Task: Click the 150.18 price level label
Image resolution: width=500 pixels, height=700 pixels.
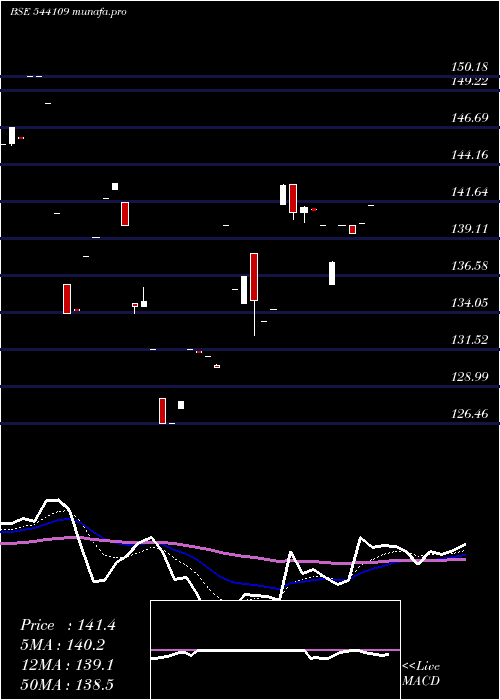Action: (469, 67)
